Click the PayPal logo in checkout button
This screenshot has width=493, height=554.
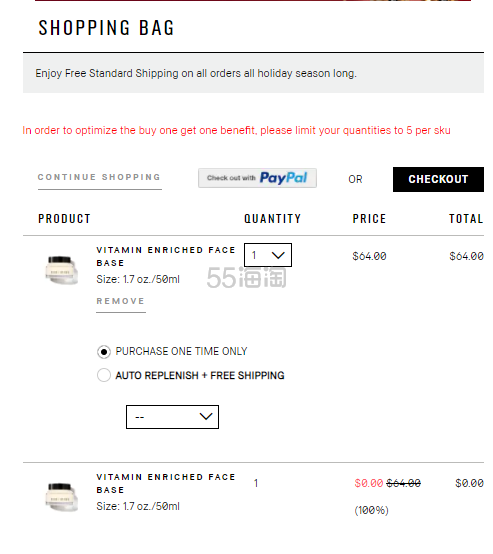283,178
